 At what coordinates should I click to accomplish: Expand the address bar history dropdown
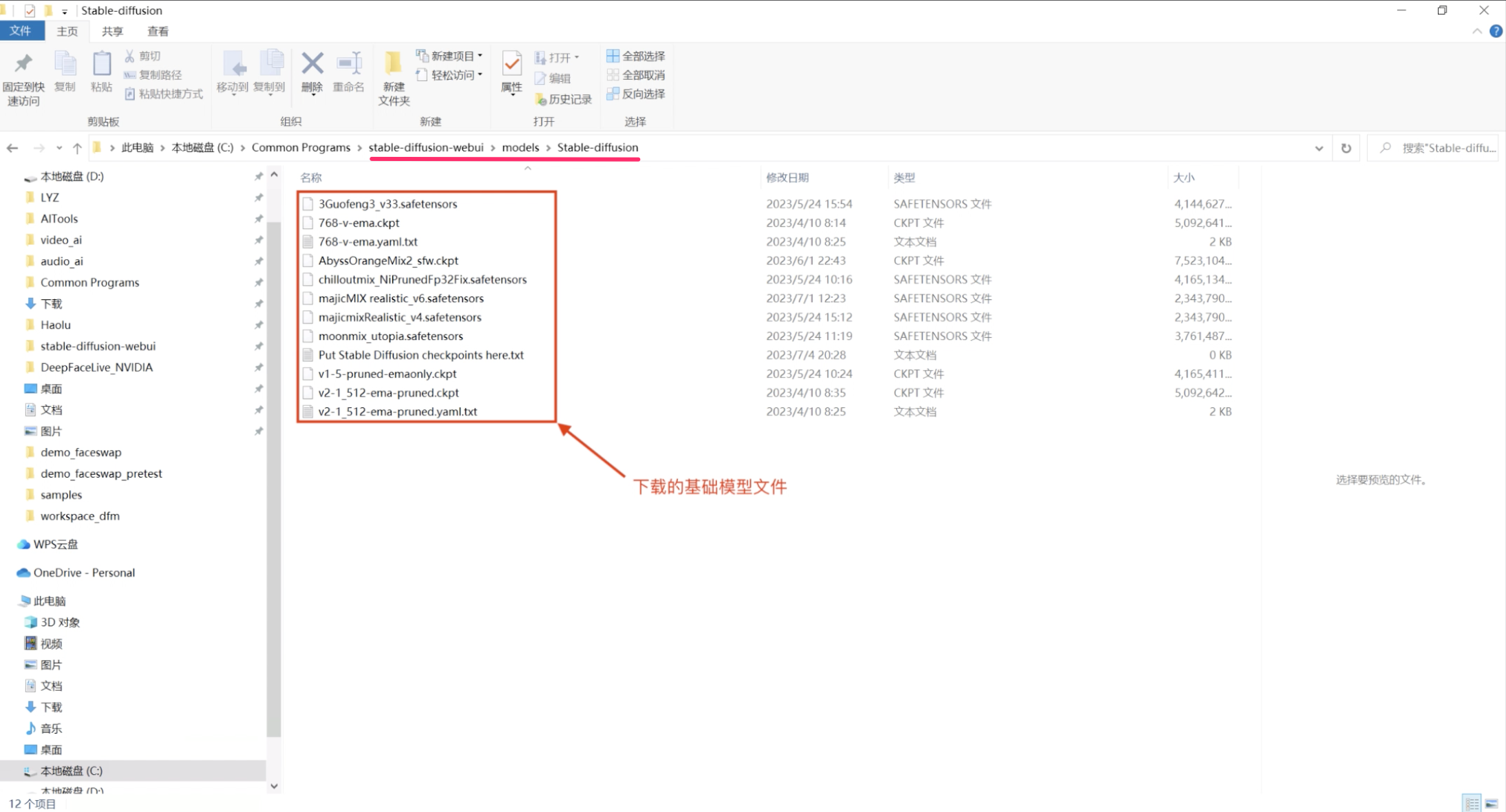(1319, 148)
